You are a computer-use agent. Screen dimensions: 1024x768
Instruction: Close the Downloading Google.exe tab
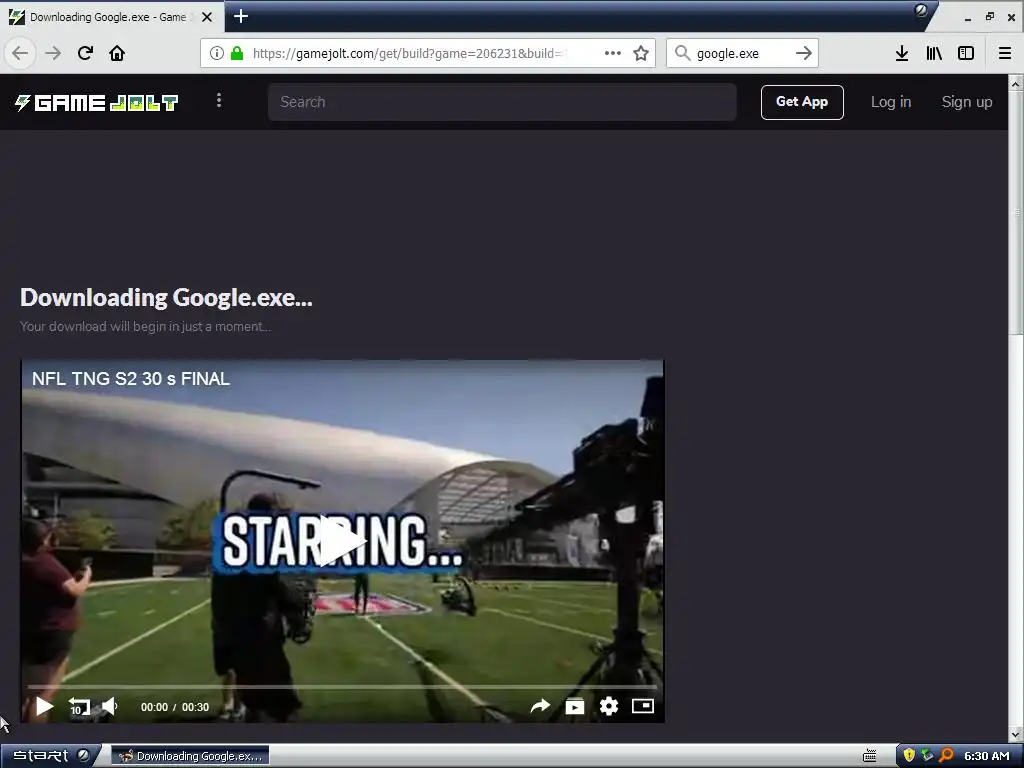(x=207, y=17)
